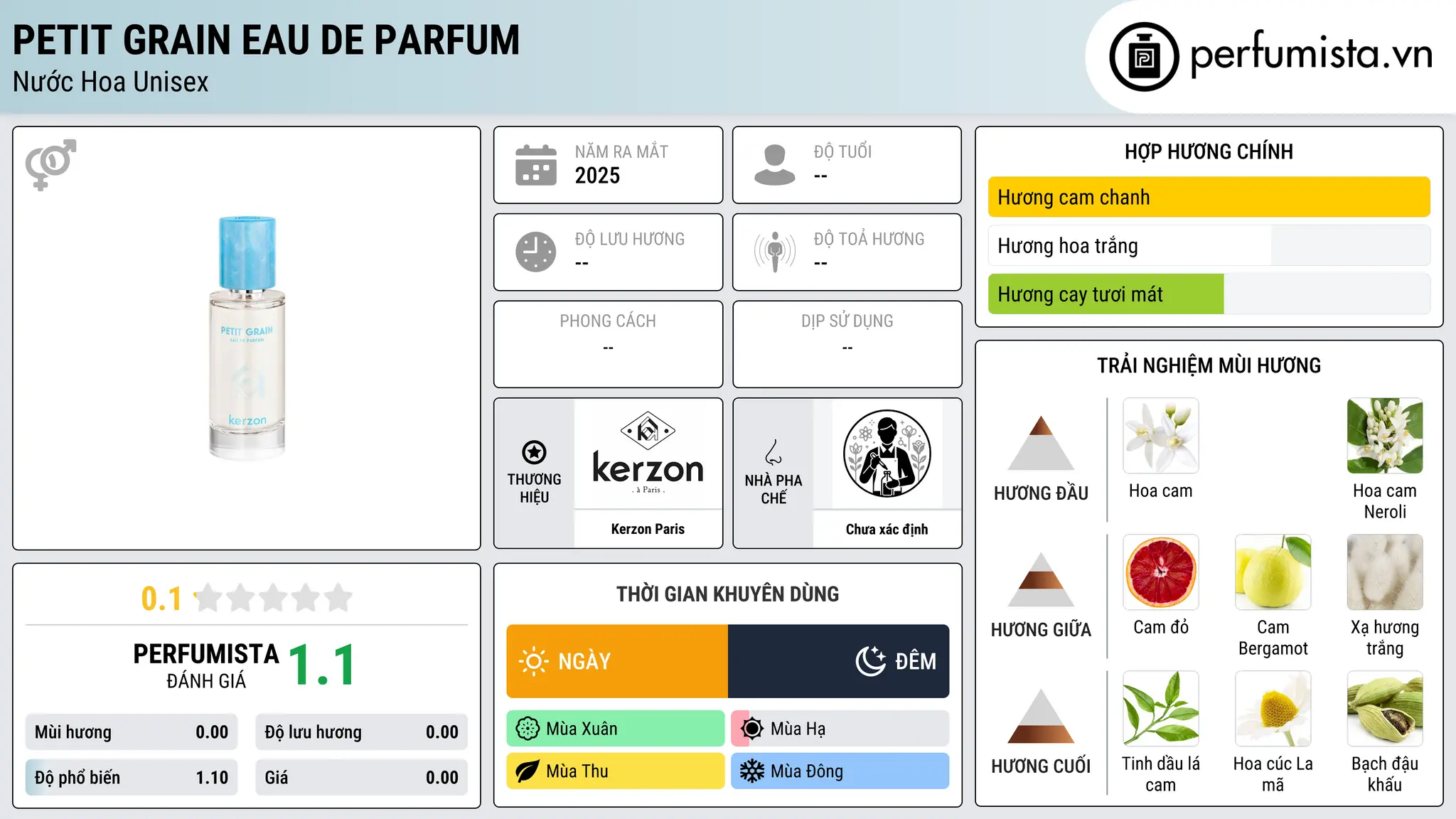Click the Độ lưu hương score row
Image resolution: width=1456 pixels, height=819 pixels.
[361, 732]
